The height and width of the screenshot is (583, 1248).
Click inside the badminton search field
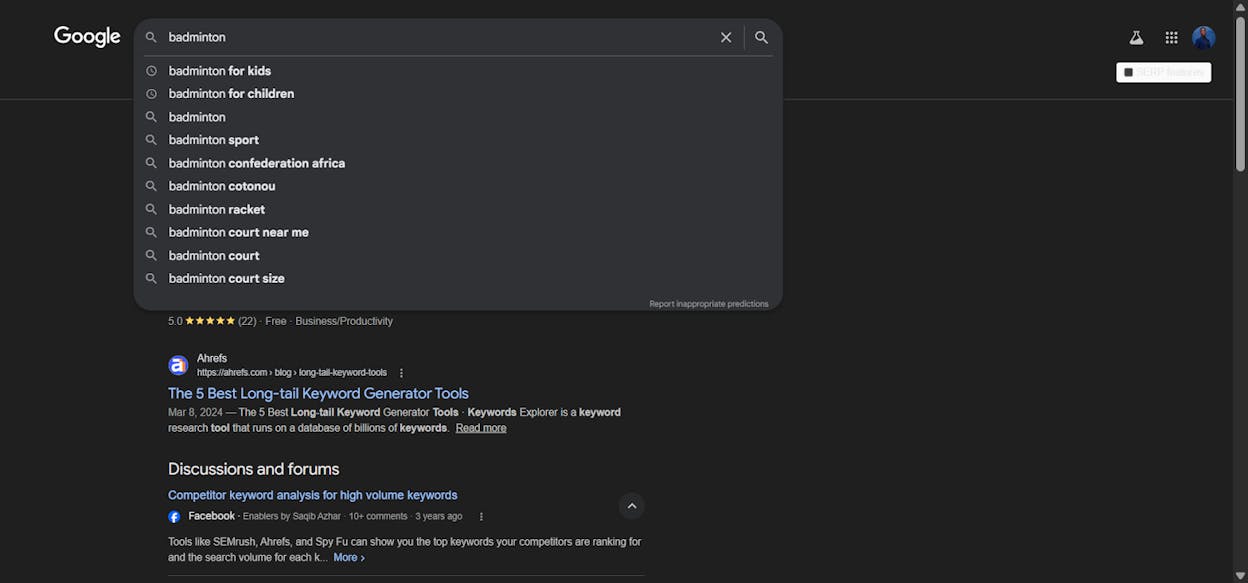pyautogui.click(x=435, y=37)
